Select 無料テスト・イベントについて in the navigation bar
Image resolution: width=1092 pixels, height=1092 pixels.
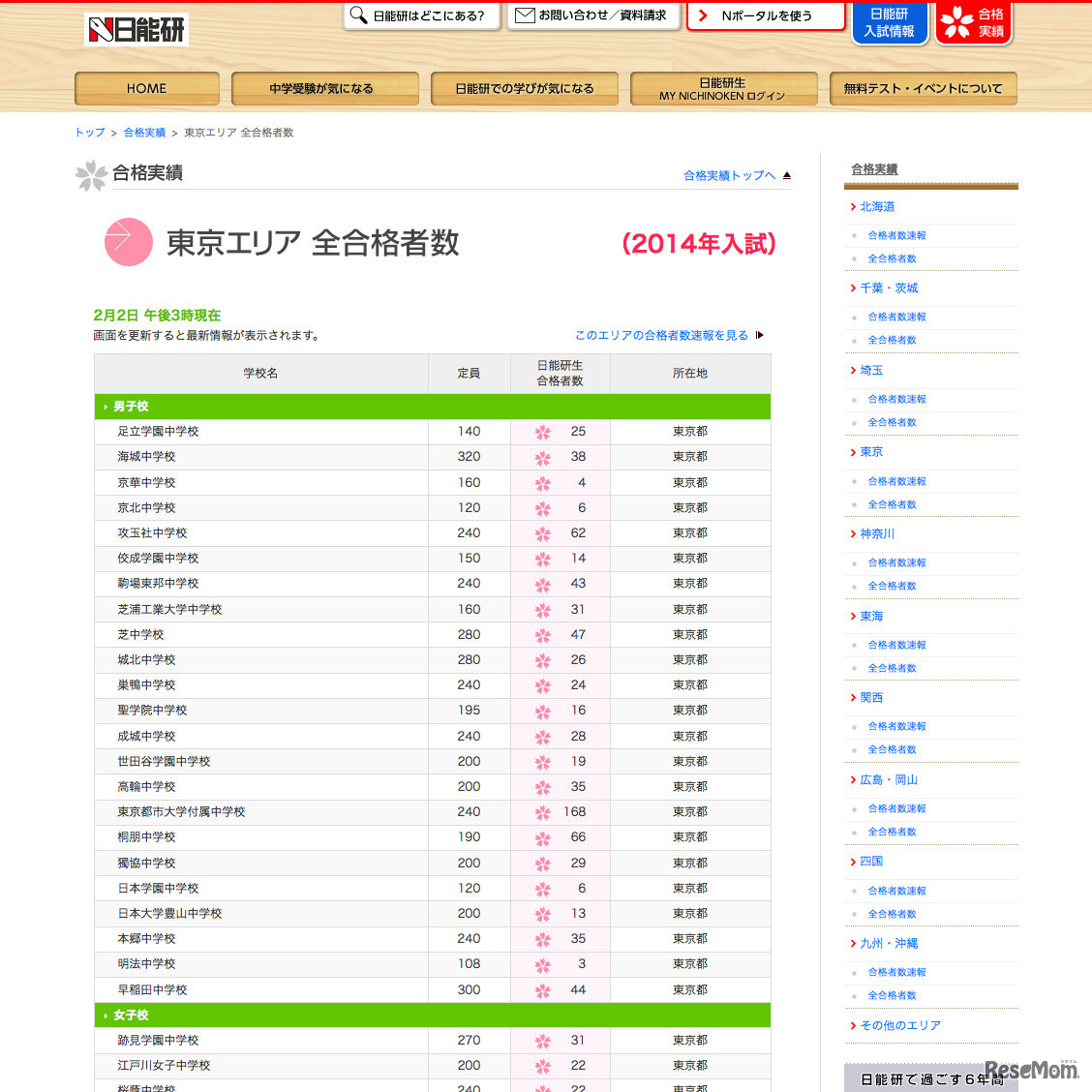point(922,88)
